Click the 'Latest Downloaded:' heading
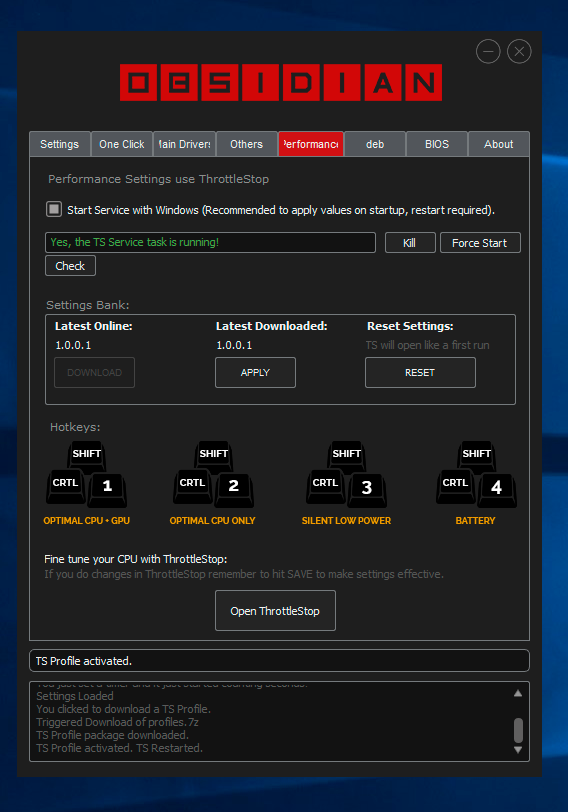This screenshot has width=568, height=812. click(271, 326)
